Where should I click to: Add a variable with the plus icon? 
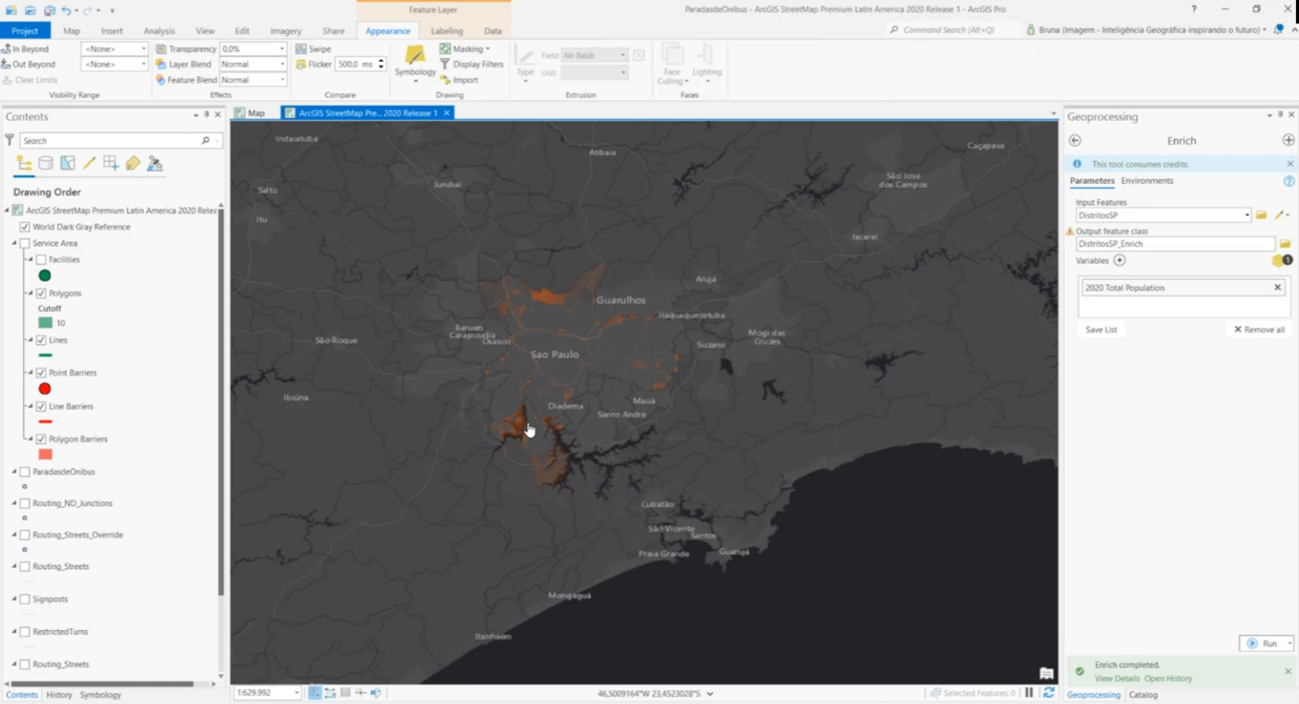[x=1119, y=261]
